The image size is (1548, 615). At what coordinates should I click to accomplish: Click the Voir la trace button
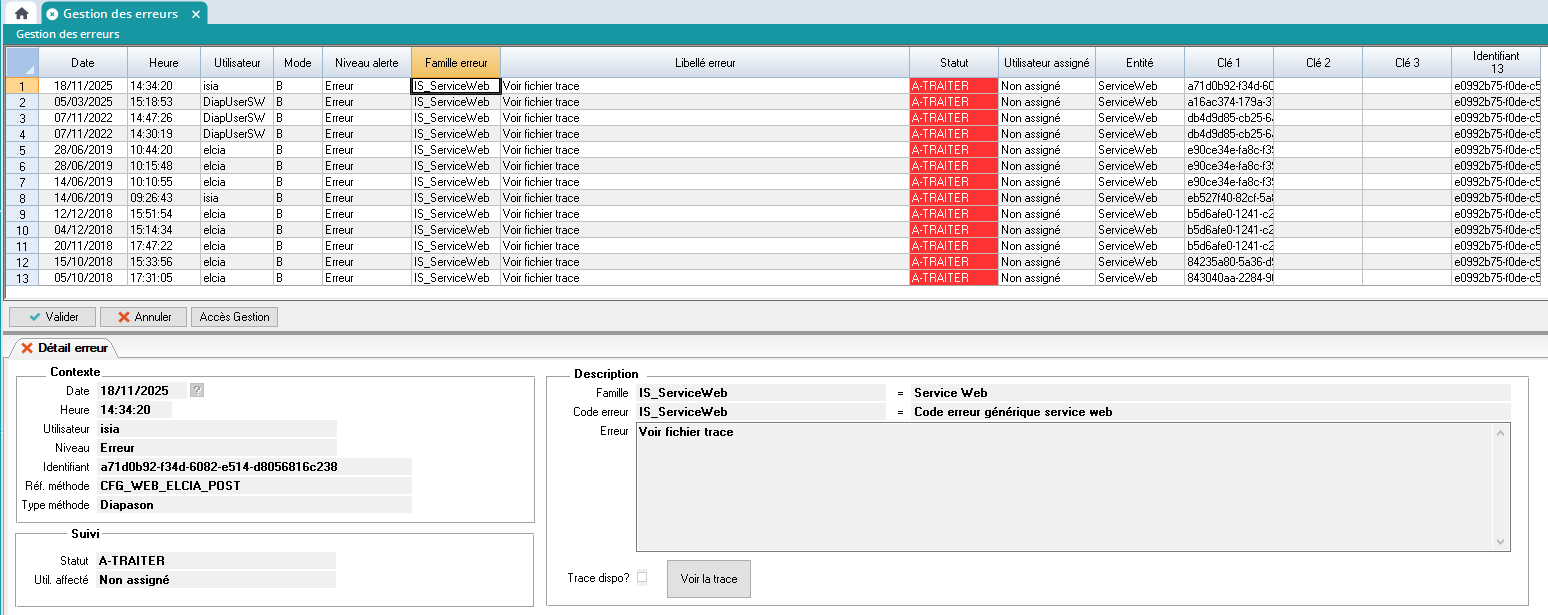pyautogui.click(x=708, y=579)
